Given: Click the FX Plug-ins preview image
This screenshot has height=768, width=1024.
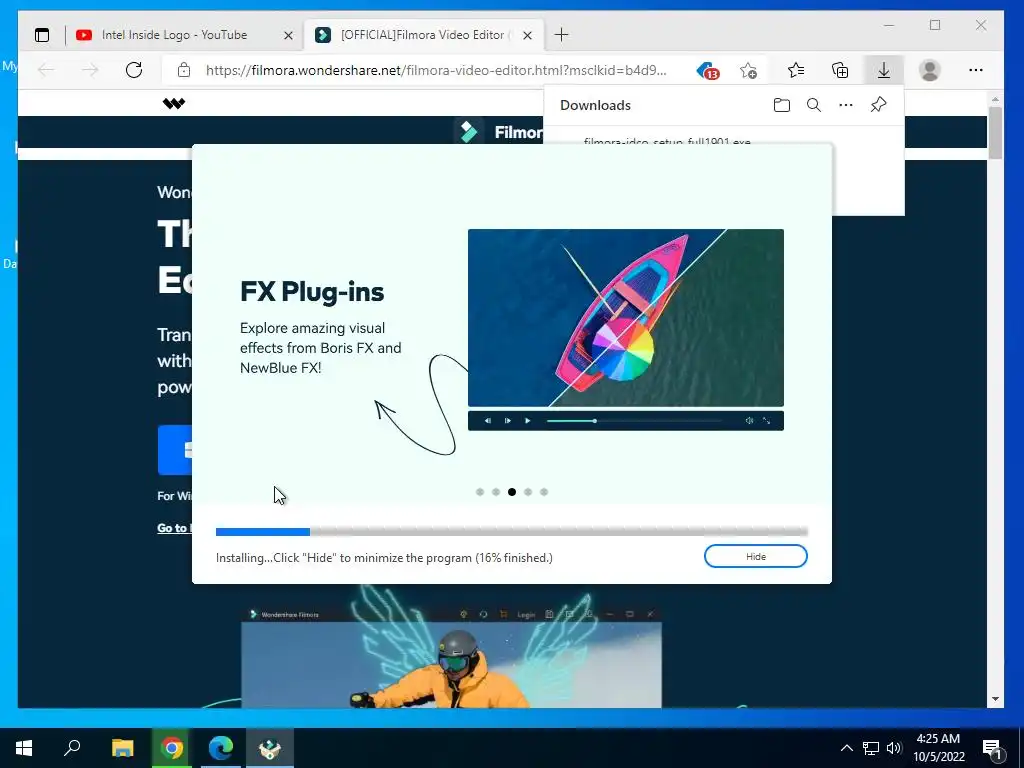Looking at the screenshot, I should click(x=626, y=317).
